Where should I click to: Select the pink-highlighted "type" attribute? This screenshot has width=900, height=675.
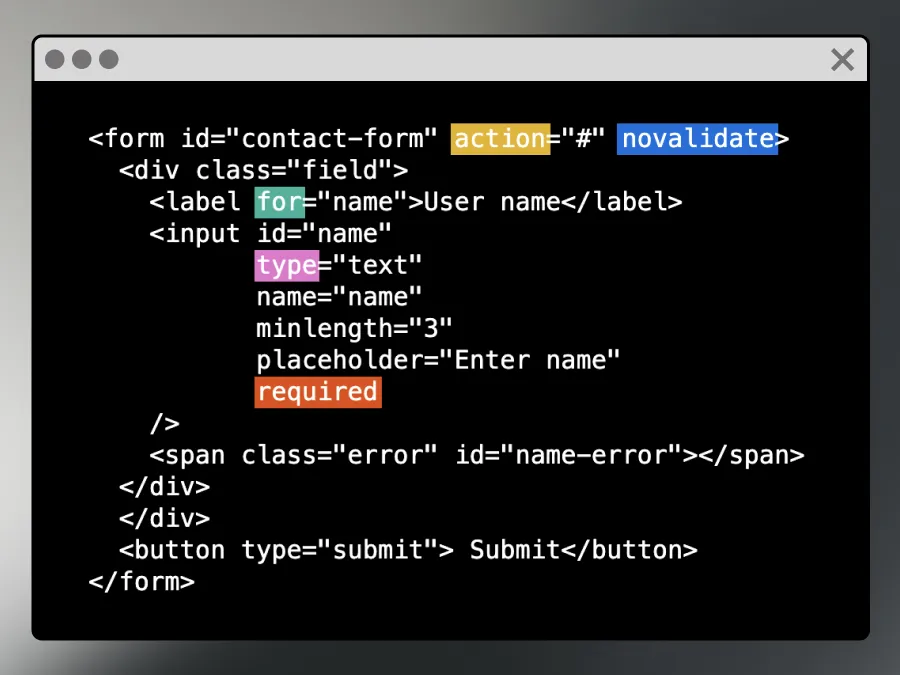click(286, 265)
